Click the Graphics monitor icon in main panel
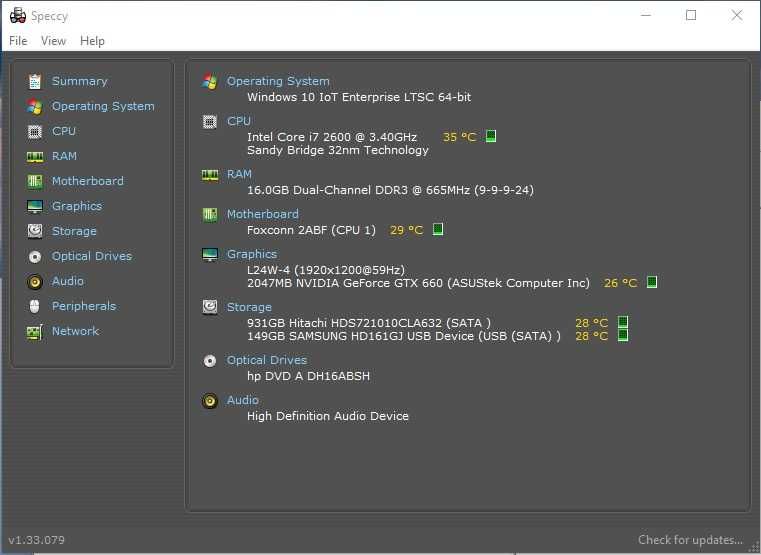Viewport: 761px width, 555px height. pyautogui.click(x=210, y=254)
